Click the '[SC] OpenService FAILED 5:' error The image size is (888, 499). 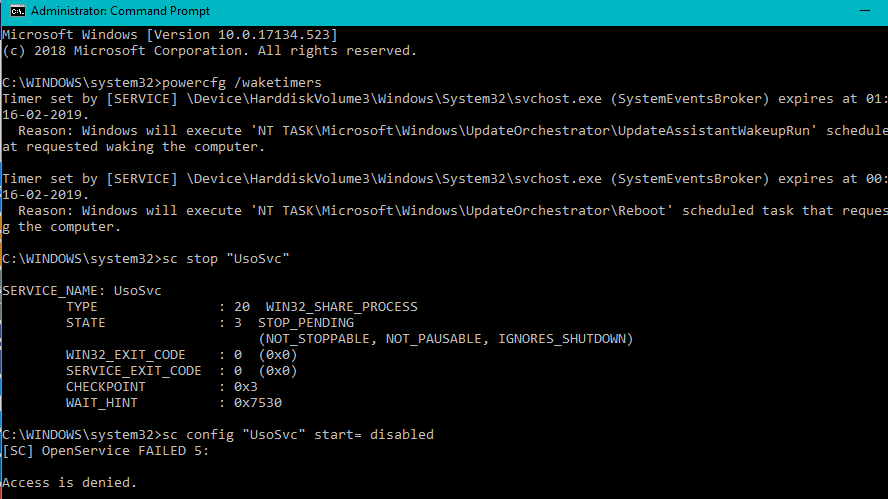pos(105,451)
